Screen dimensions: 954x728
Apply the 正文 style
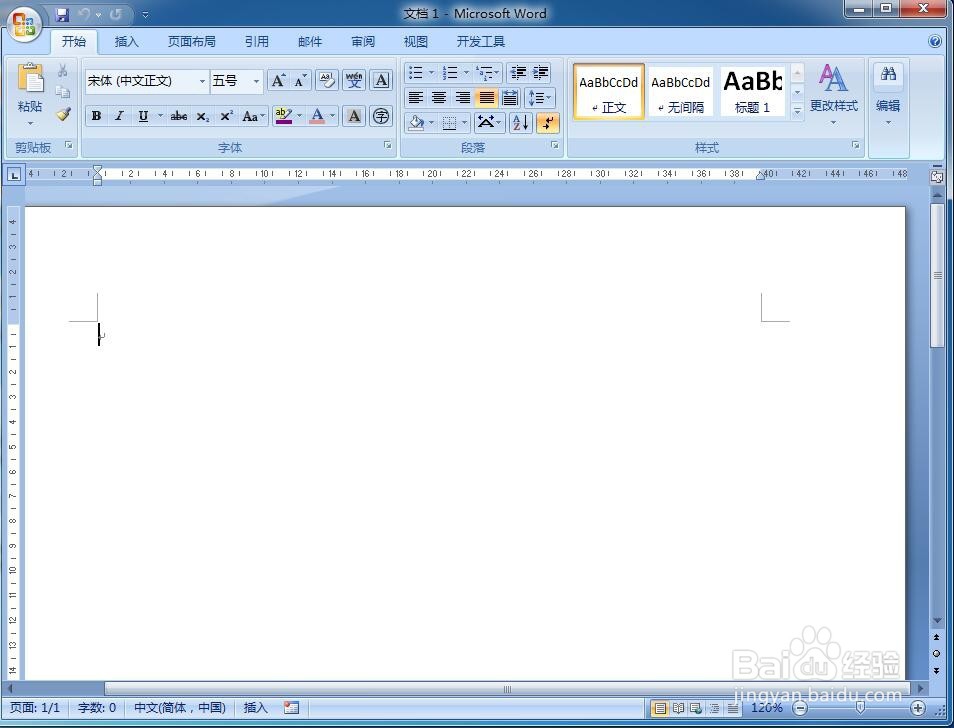608,92
